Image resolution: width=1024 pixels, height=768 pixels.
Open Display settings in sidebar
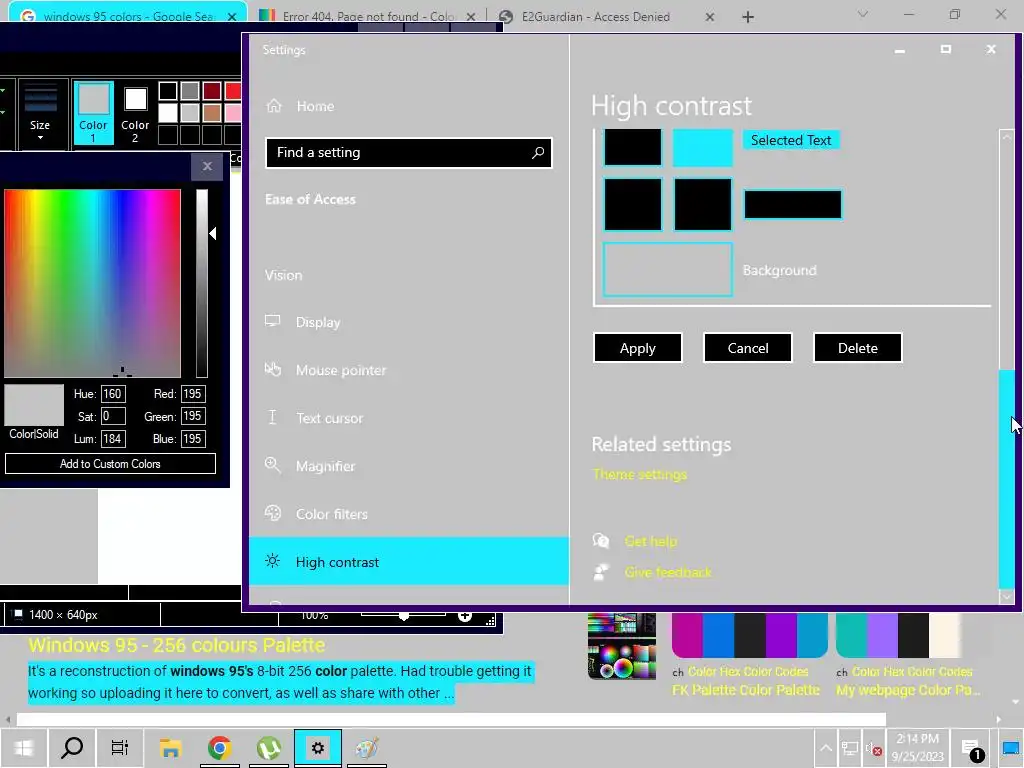pyautogui.click(x=317, y=322)
